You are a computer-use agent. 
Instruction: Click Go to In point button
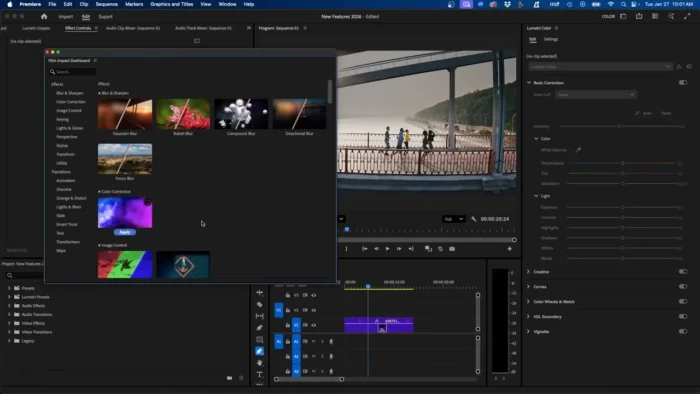pyautogui.click(x=365, y=249)
